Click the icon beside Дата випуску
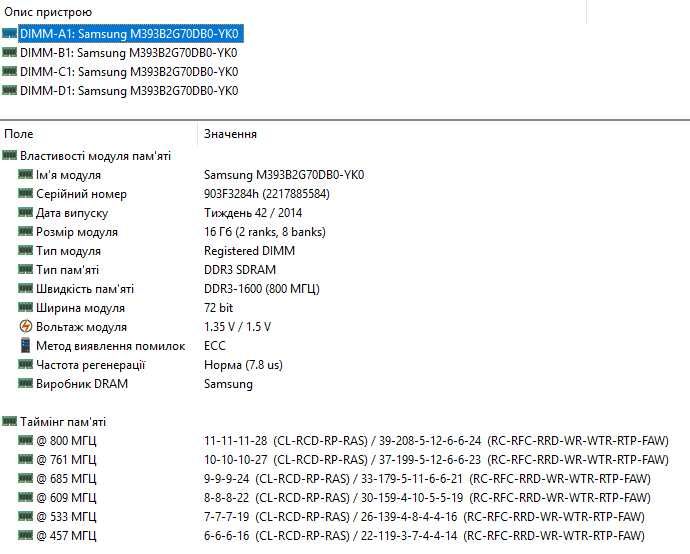690x554 pixels. 26,213
